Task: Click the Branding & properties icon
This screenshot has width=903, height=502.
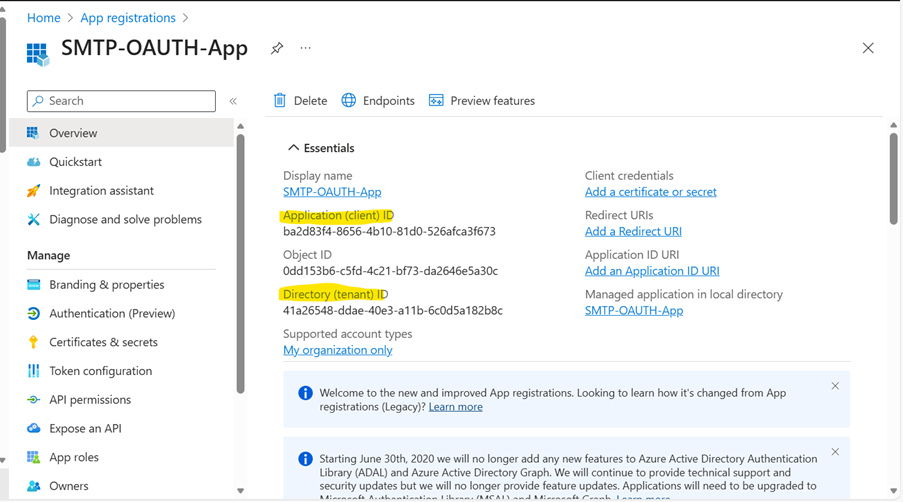Action: (33, 284)
